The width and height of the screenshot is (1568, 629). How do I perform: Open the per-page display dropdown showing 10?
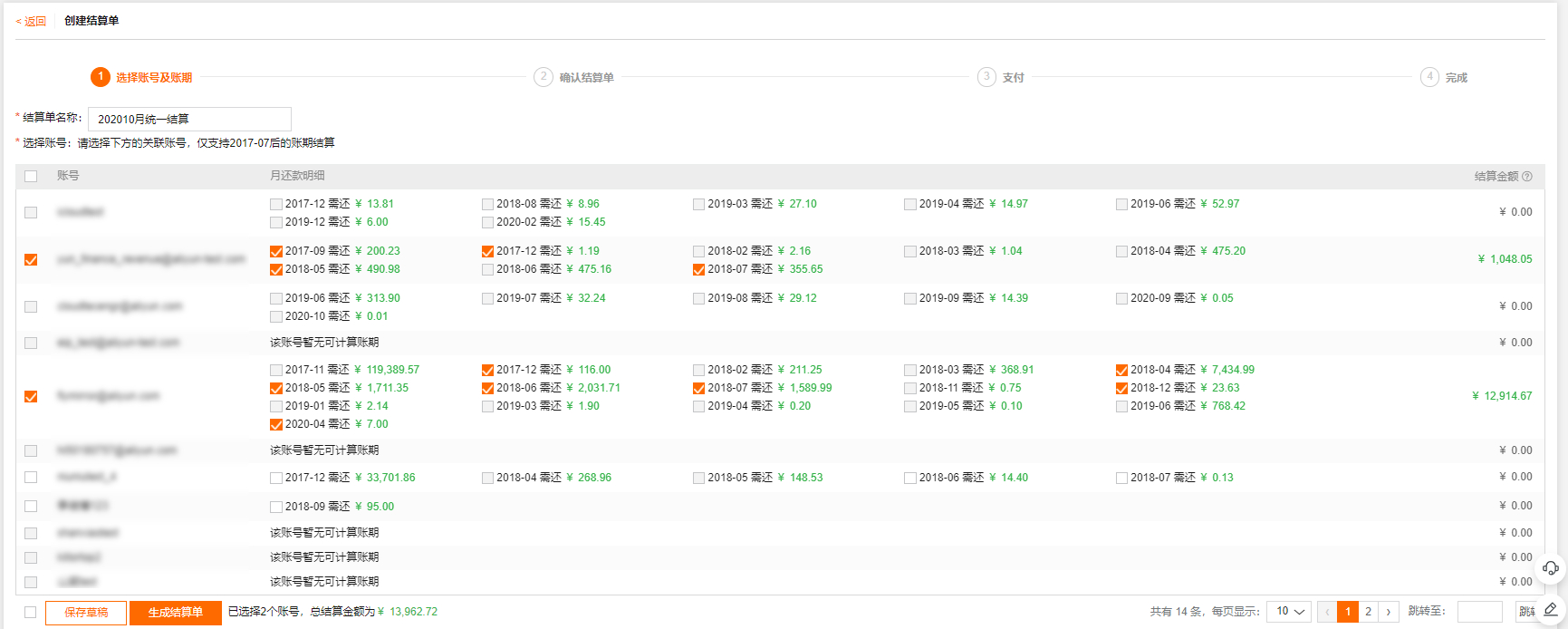click(x=1289, y=612)
